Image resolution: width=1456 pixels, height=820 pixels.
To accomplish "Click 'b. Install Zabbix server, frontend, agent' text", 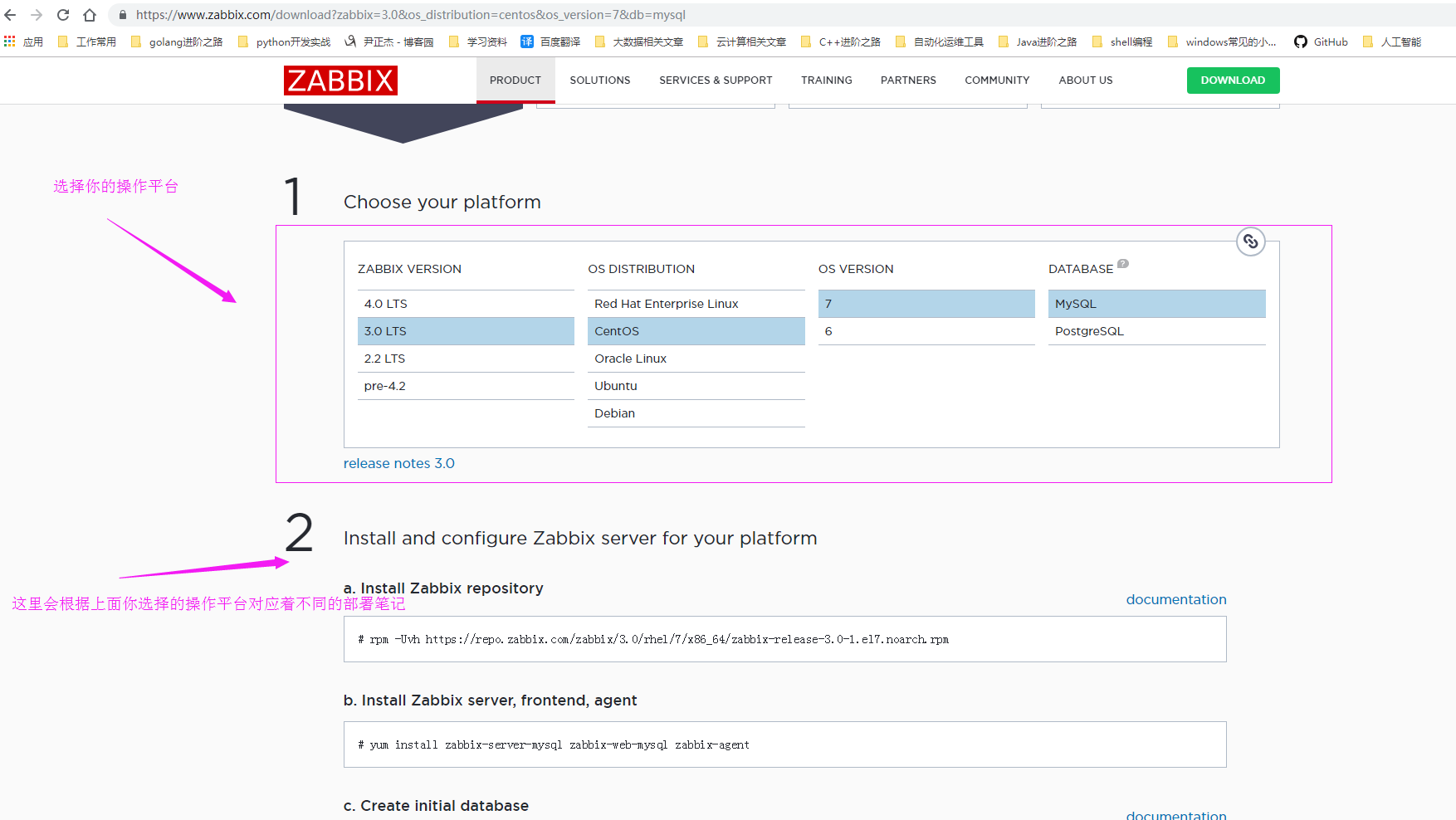I will 491,700.
